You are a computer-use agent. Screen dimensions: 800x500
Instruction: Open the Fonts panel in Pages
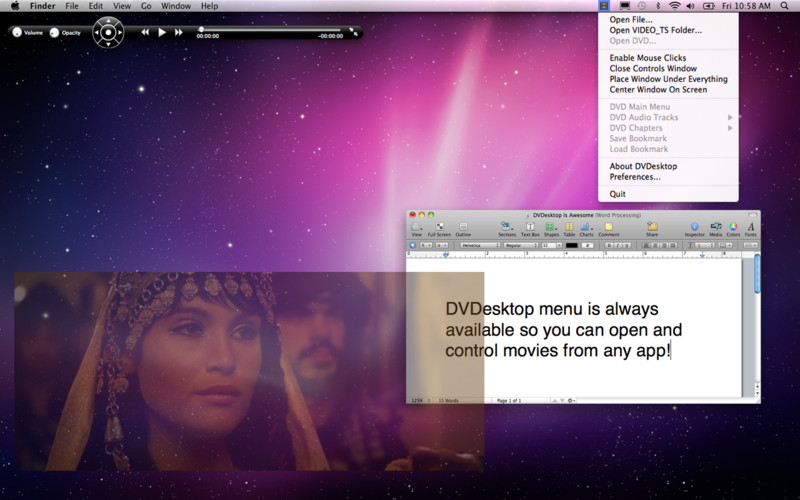(751, 229)
